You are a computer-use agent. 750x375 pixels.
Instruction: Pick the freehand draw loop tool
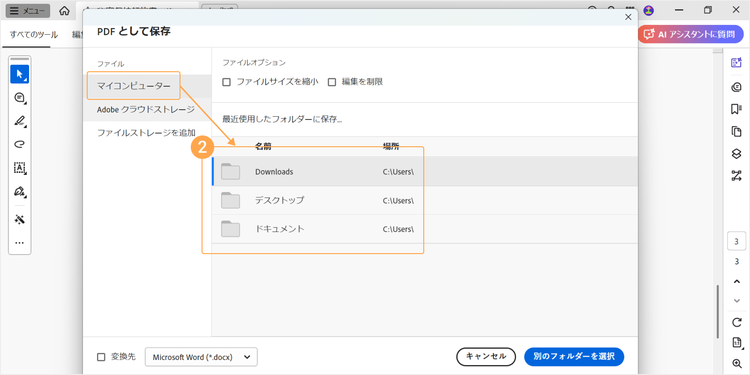point(20,144)
